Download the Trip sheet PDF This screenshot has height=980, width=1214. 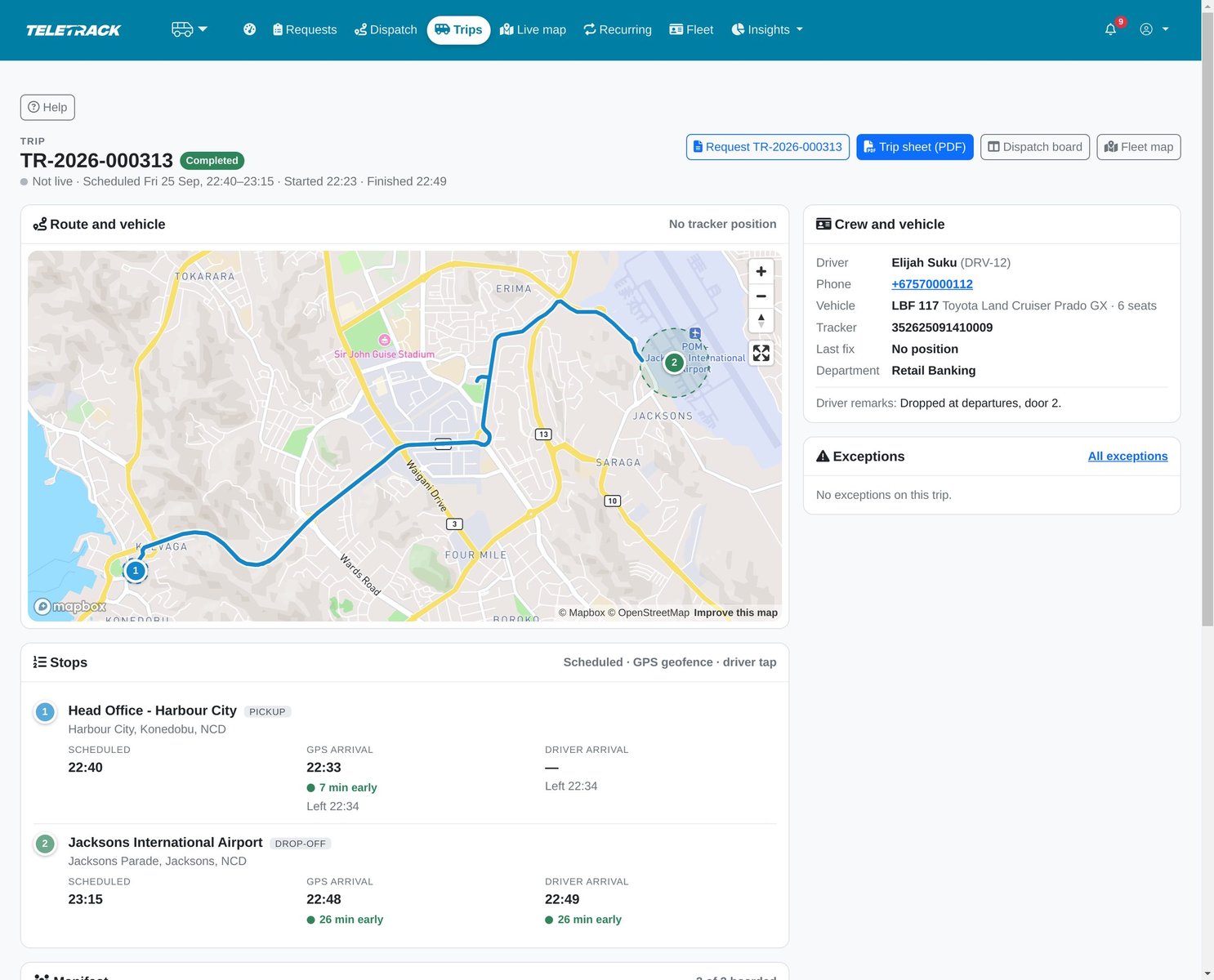tap(915, 147)
